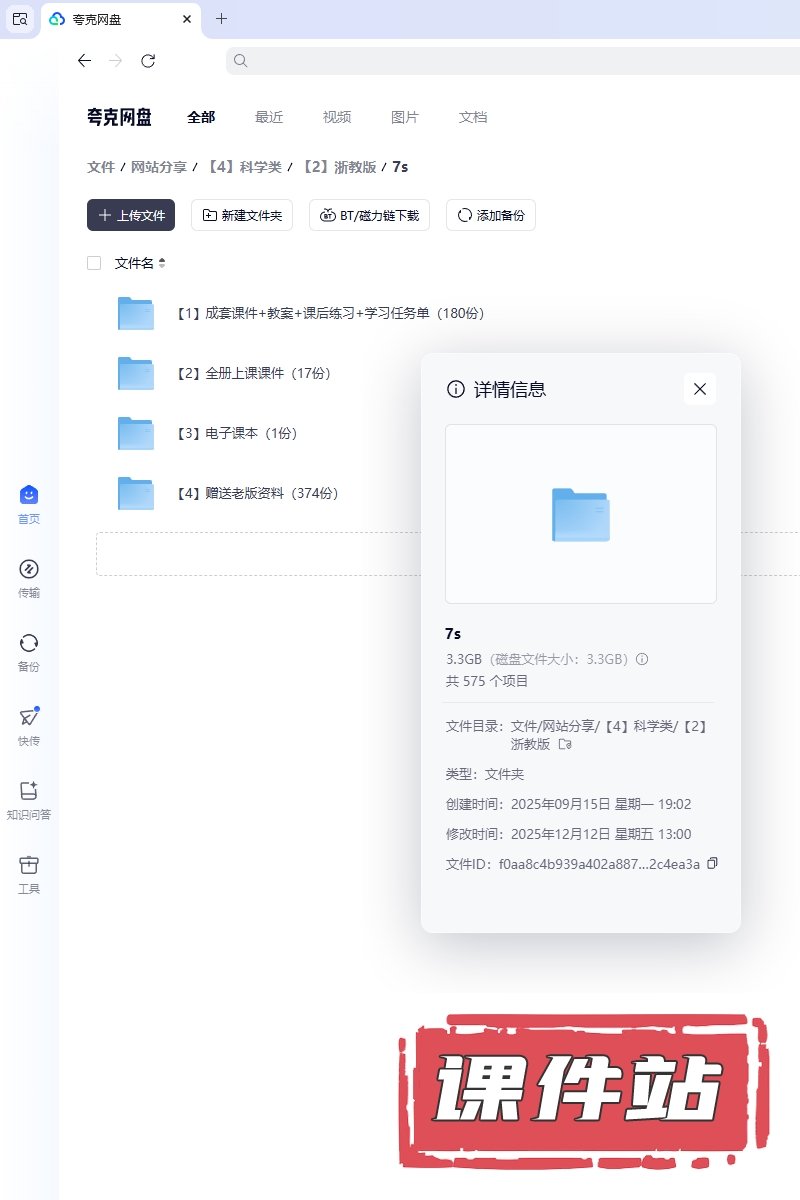Viewport: 800px width, 1200px height.
Task: Toggle the select-all checkbox beside 文件名
Action: point(94,263)
